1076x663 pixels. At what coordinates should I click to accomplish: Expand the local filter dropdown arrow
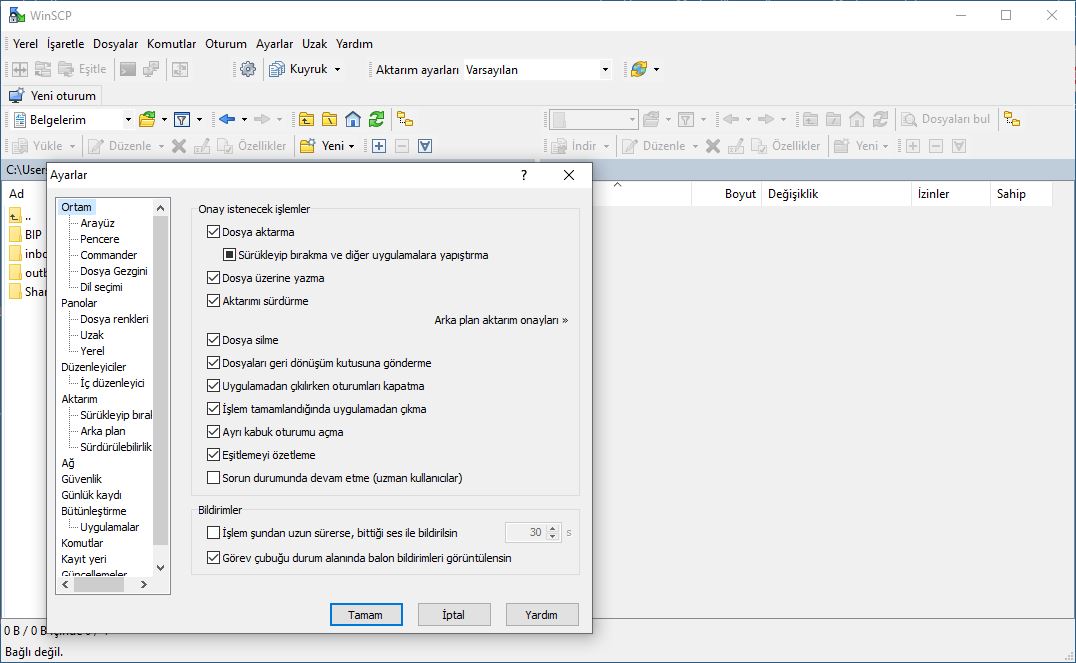tap(199, 119)
